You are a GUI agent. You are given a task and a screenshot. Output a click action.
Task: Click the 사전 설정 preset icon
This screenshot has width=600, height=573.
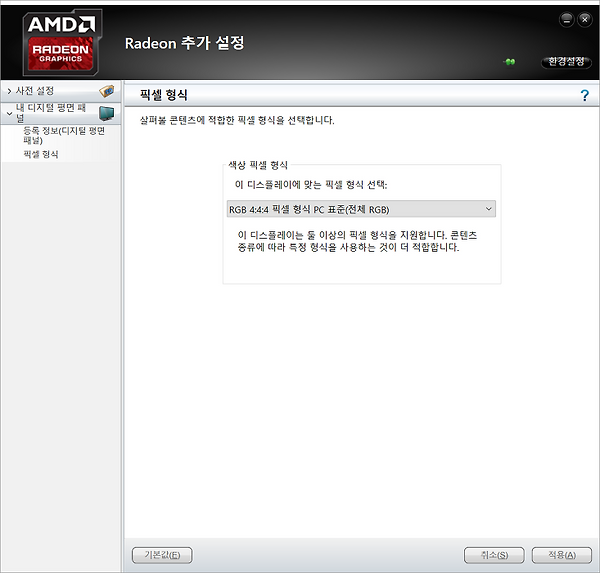pyautogui.click(x=106, y=91)
